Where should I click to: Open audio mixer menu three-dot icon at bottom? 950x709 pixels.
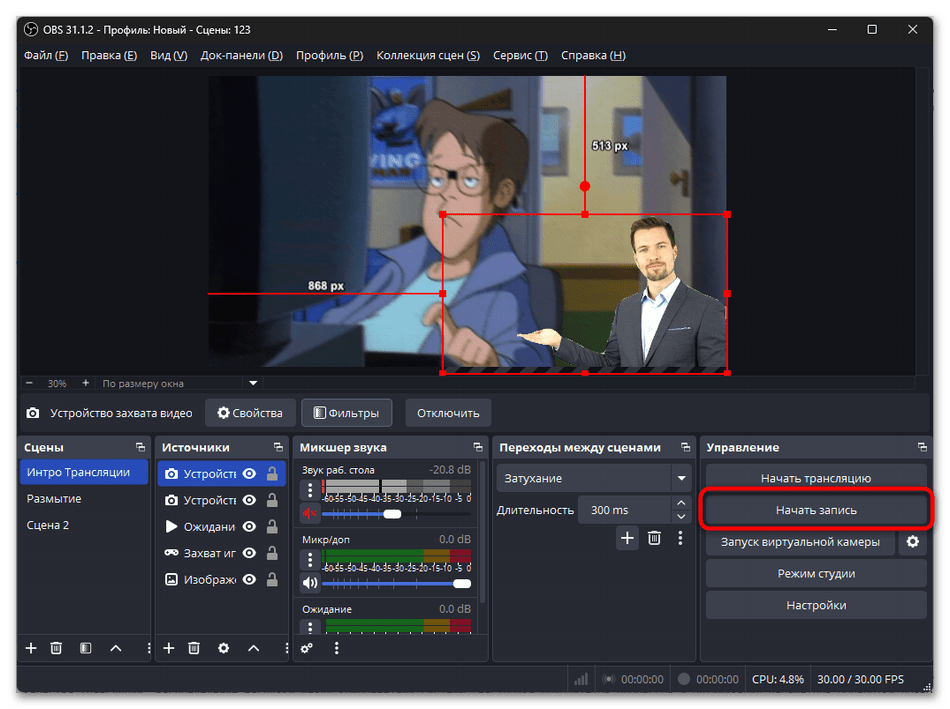point(336,648)
